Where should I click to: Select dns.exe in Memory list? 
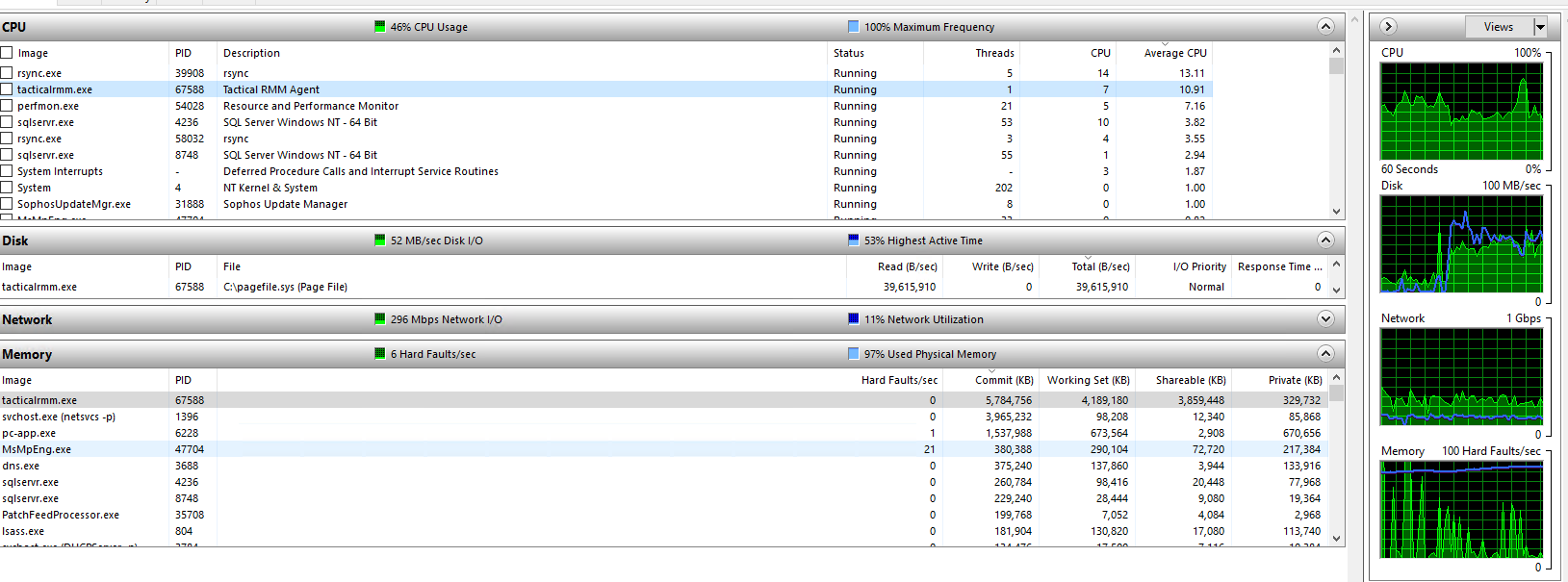click(x=664, y=466)
